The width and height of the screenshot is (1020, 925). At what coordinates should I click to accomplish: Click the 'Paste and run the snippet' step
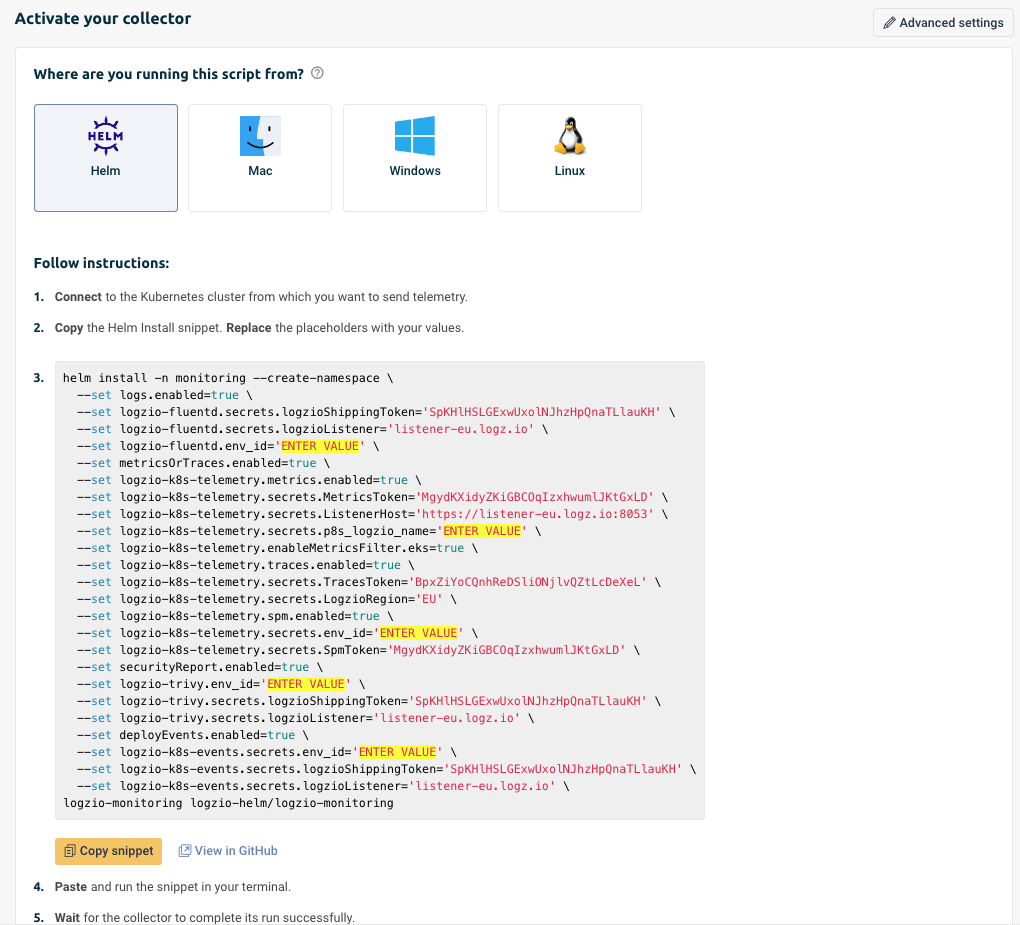click(x=173, y=887)
